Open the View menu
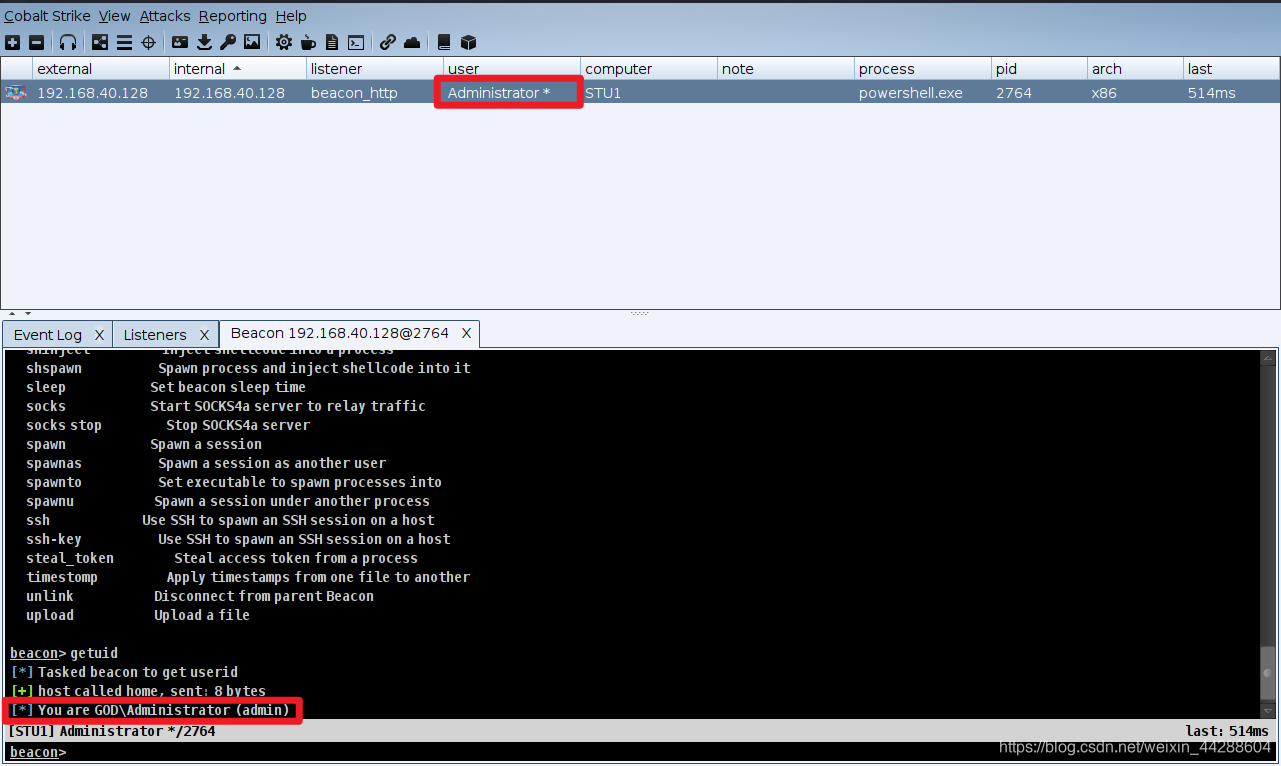Screen dimensions: 1281x766 [x=115, y=16]
